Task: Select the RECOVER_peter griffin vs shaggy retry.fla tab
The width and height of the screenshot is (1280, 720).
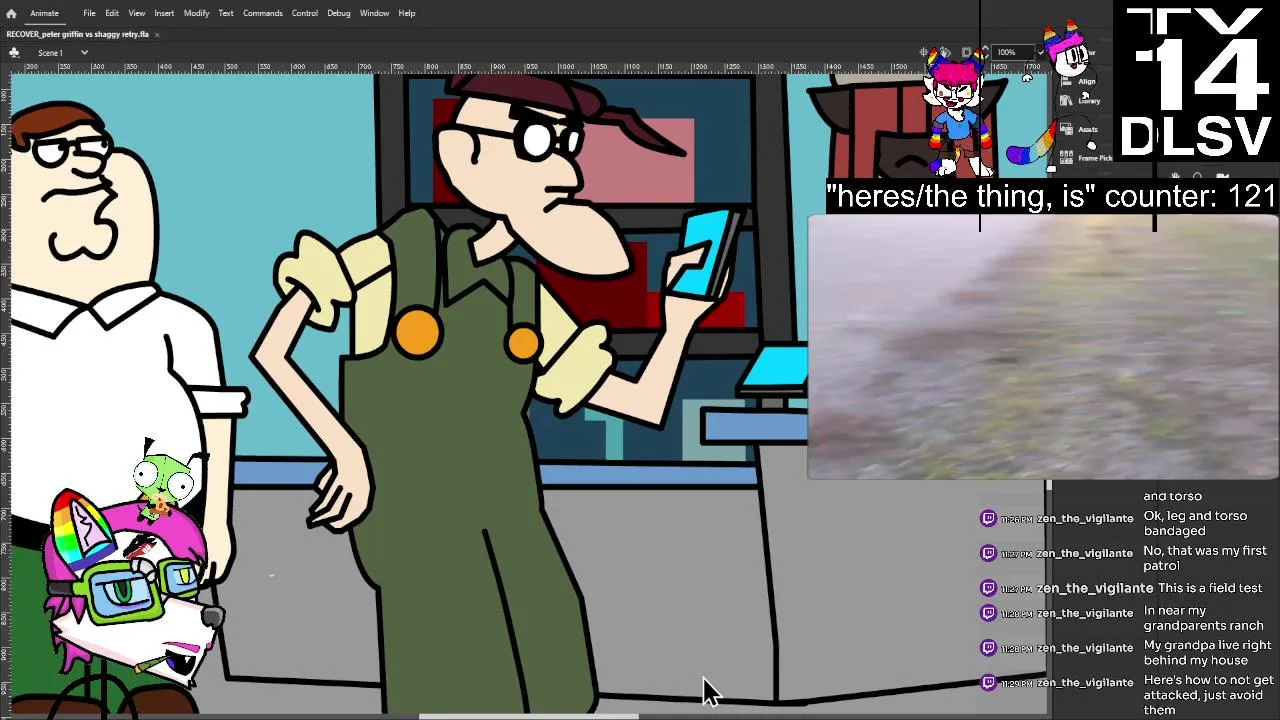Action: (77, 34)
